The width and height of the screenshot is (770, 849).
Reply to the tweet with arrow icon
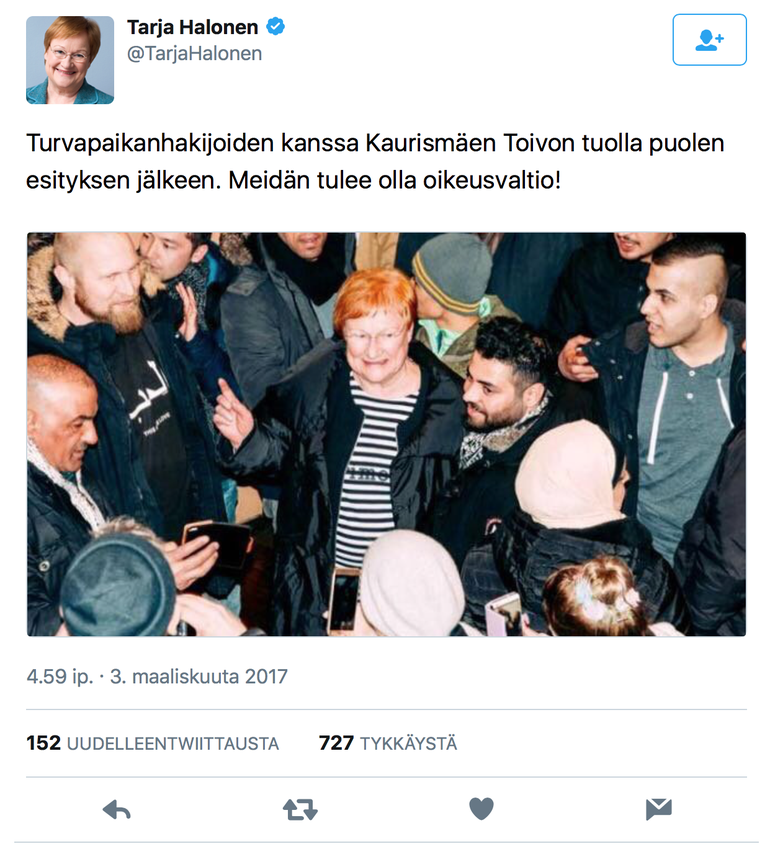116,811
